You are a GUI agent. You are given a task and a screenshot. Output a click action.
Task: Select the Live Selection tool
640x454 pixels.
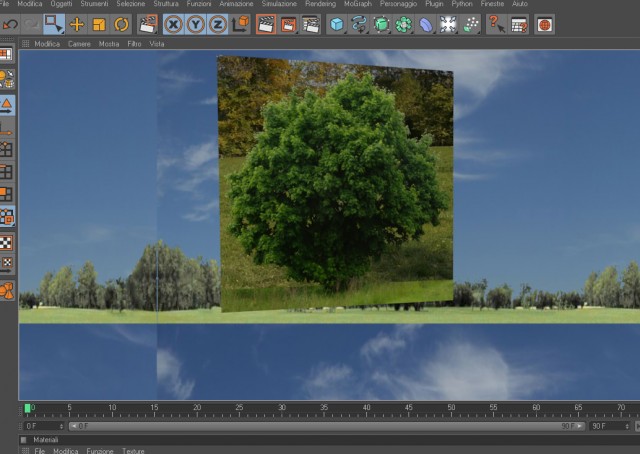pyautogui.click(x=54, y=24)
